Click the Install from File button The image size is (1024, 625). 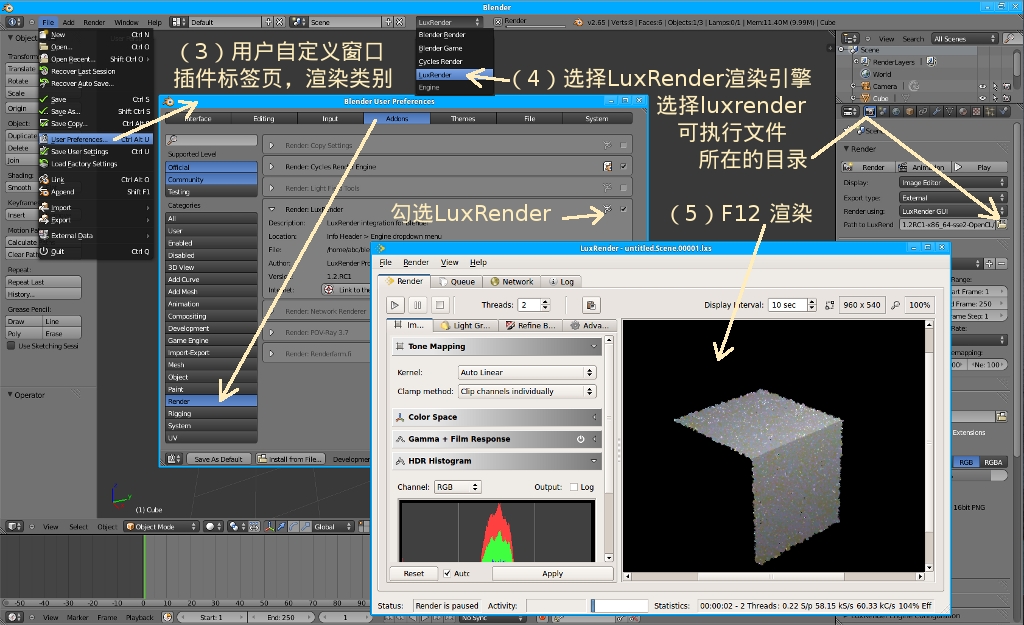coord(289,459)
